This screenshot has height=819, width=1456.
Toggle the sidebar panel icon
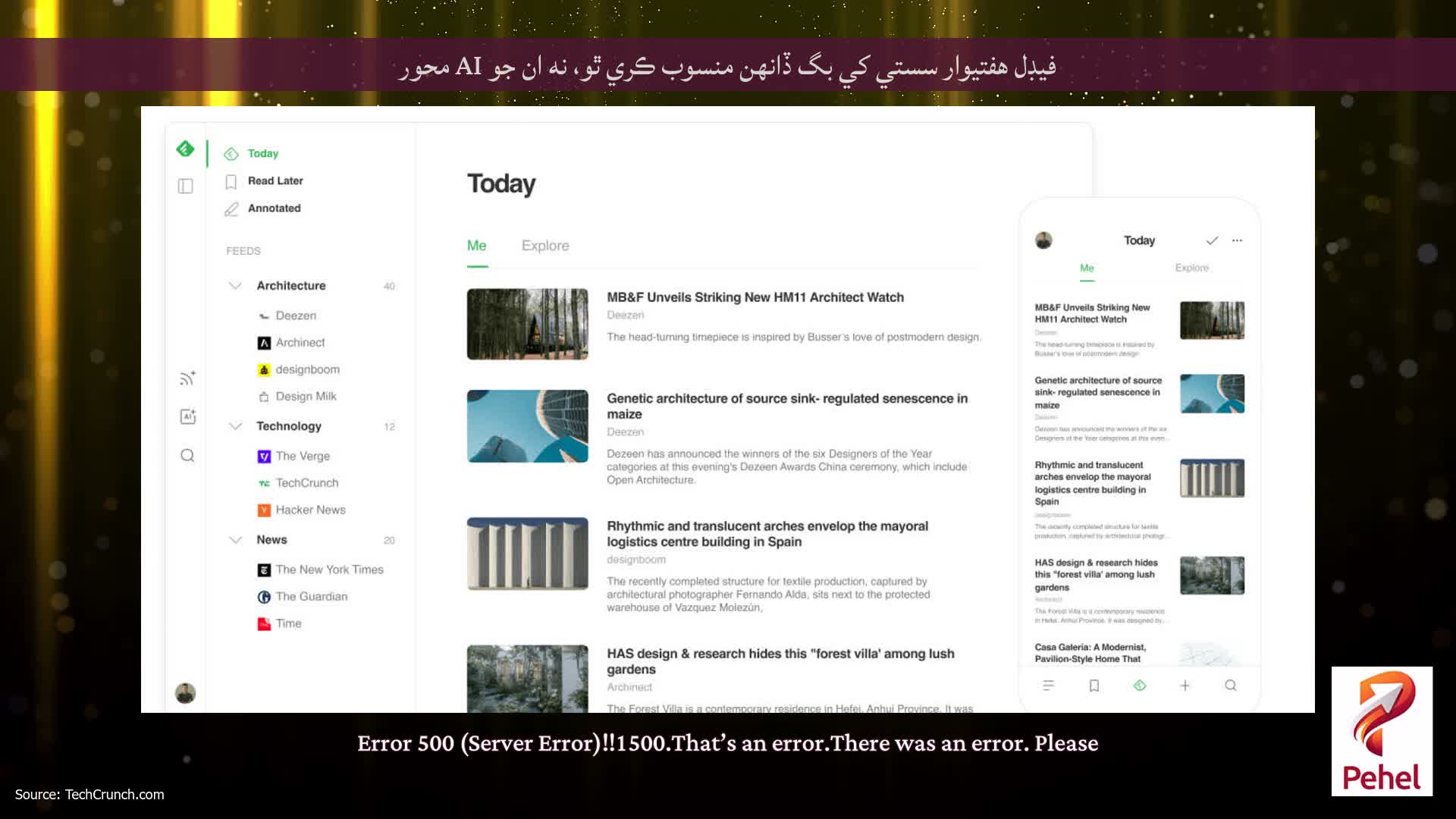point(185,186)
